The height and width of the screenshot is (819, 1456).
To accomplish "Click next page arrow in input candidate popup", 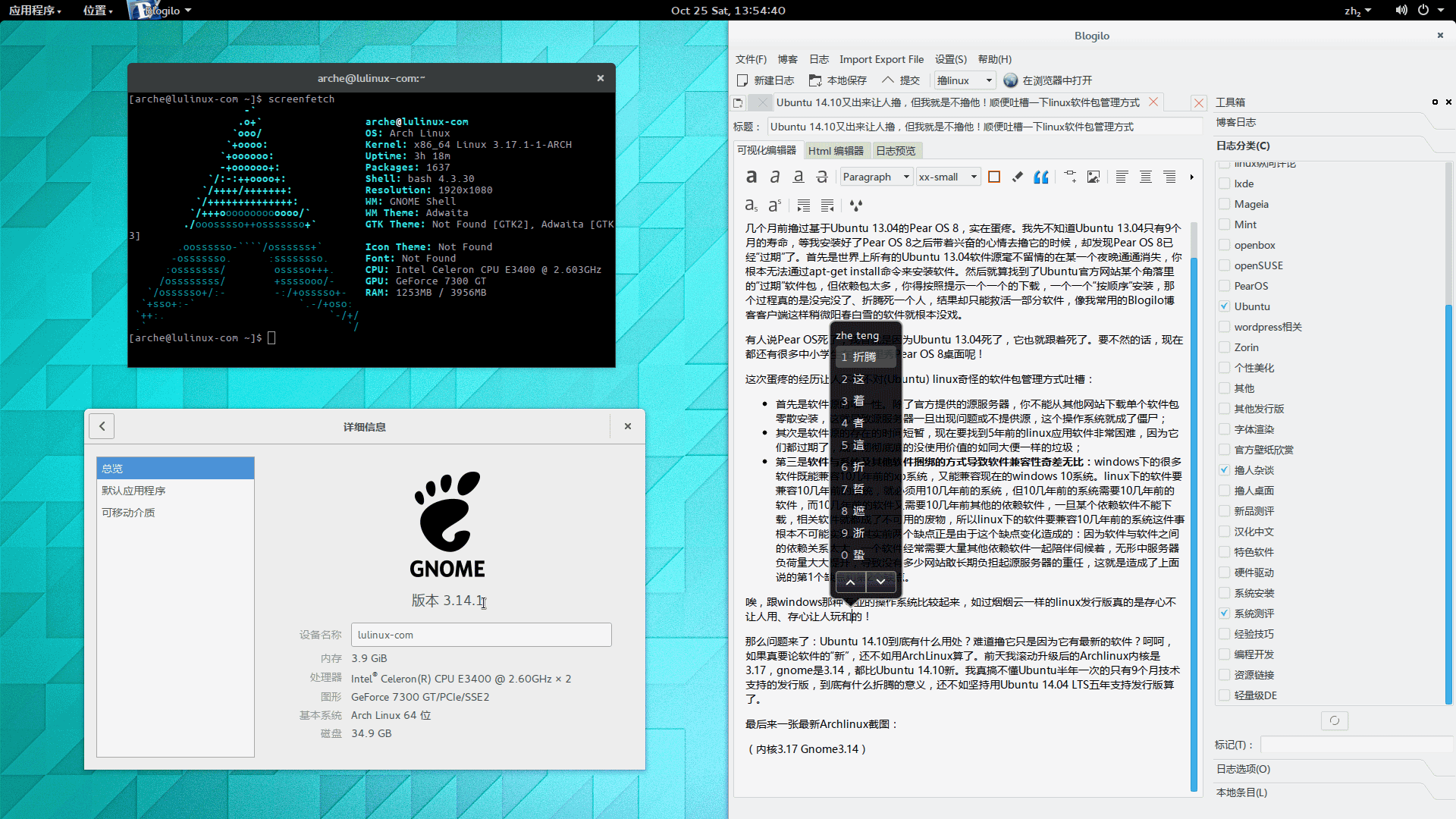I will 880,582.
